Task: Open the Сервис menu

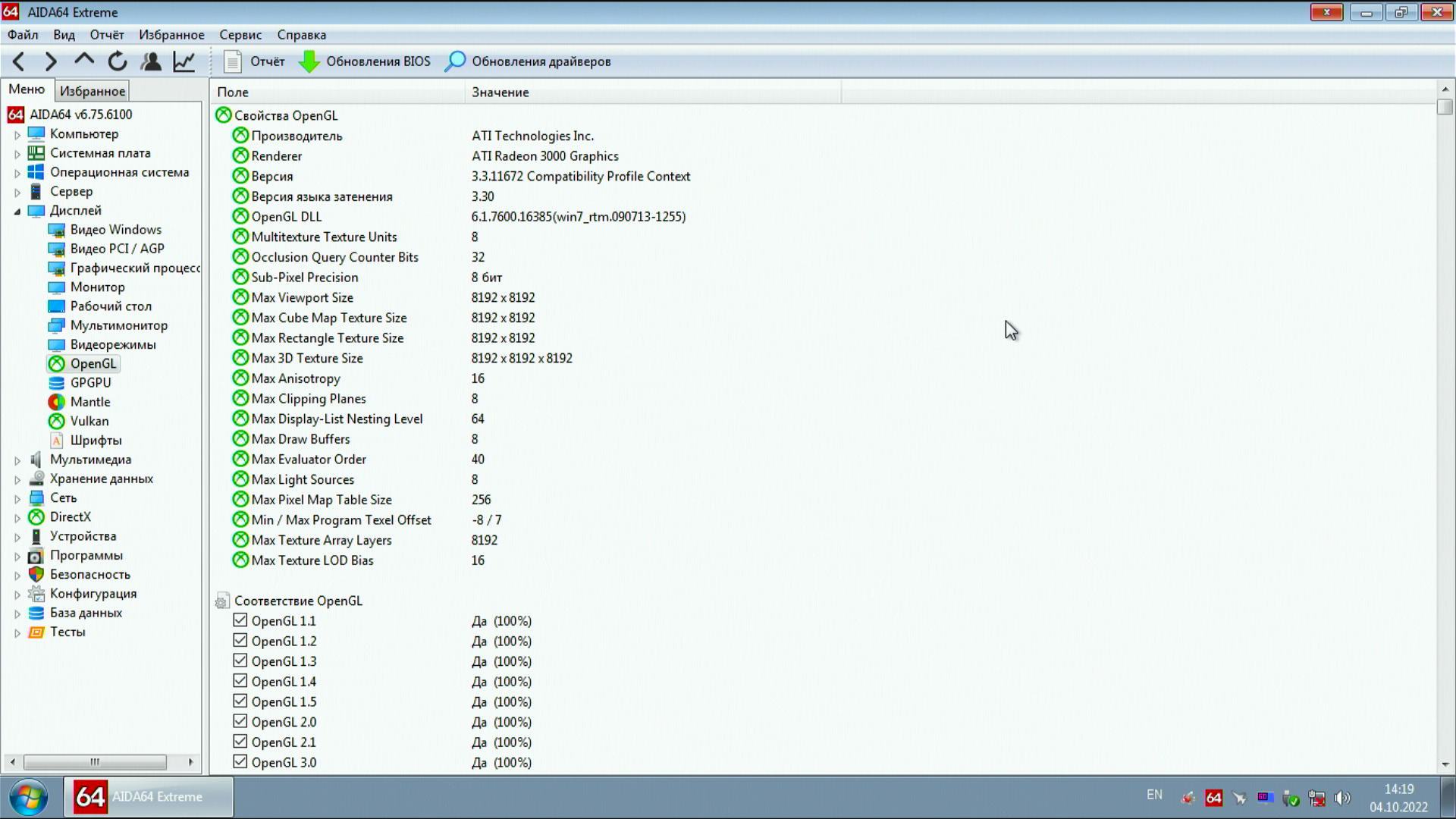Action: pyautogui.click(x=240, y=35)
